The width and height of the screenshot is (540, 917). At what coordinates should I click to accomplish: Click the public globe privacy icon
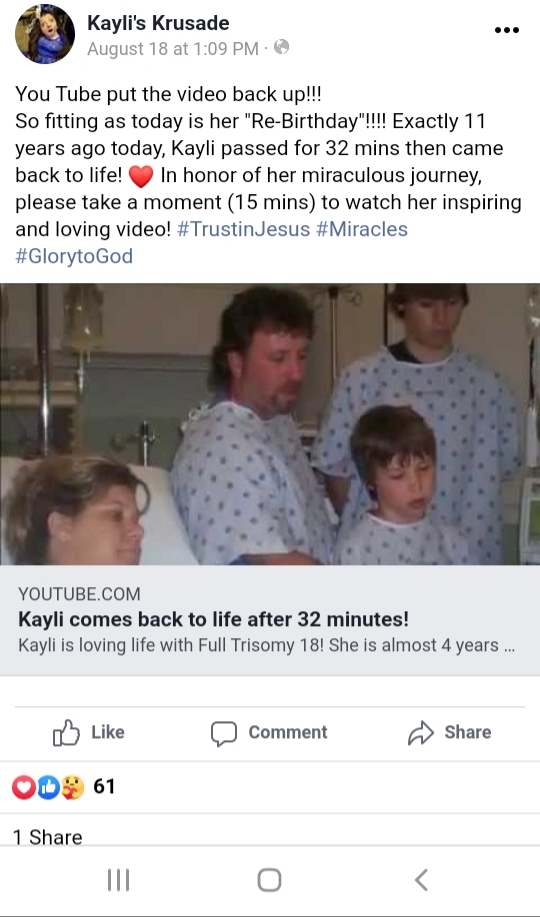(281, 47)
